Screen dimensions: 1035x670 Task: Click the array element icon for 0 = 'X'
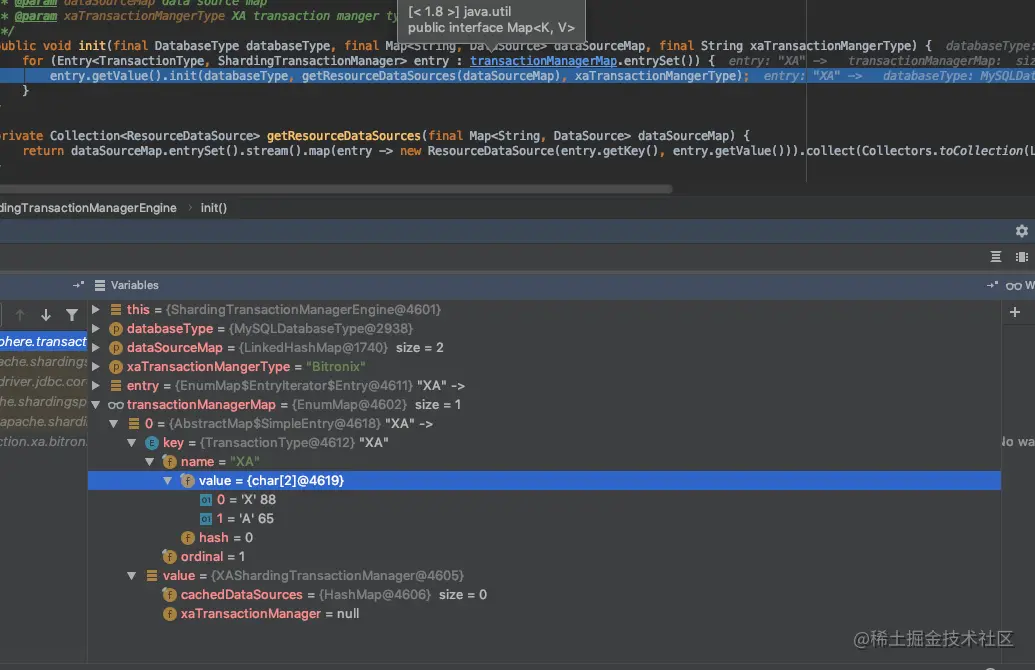click(x=206, y=500)
